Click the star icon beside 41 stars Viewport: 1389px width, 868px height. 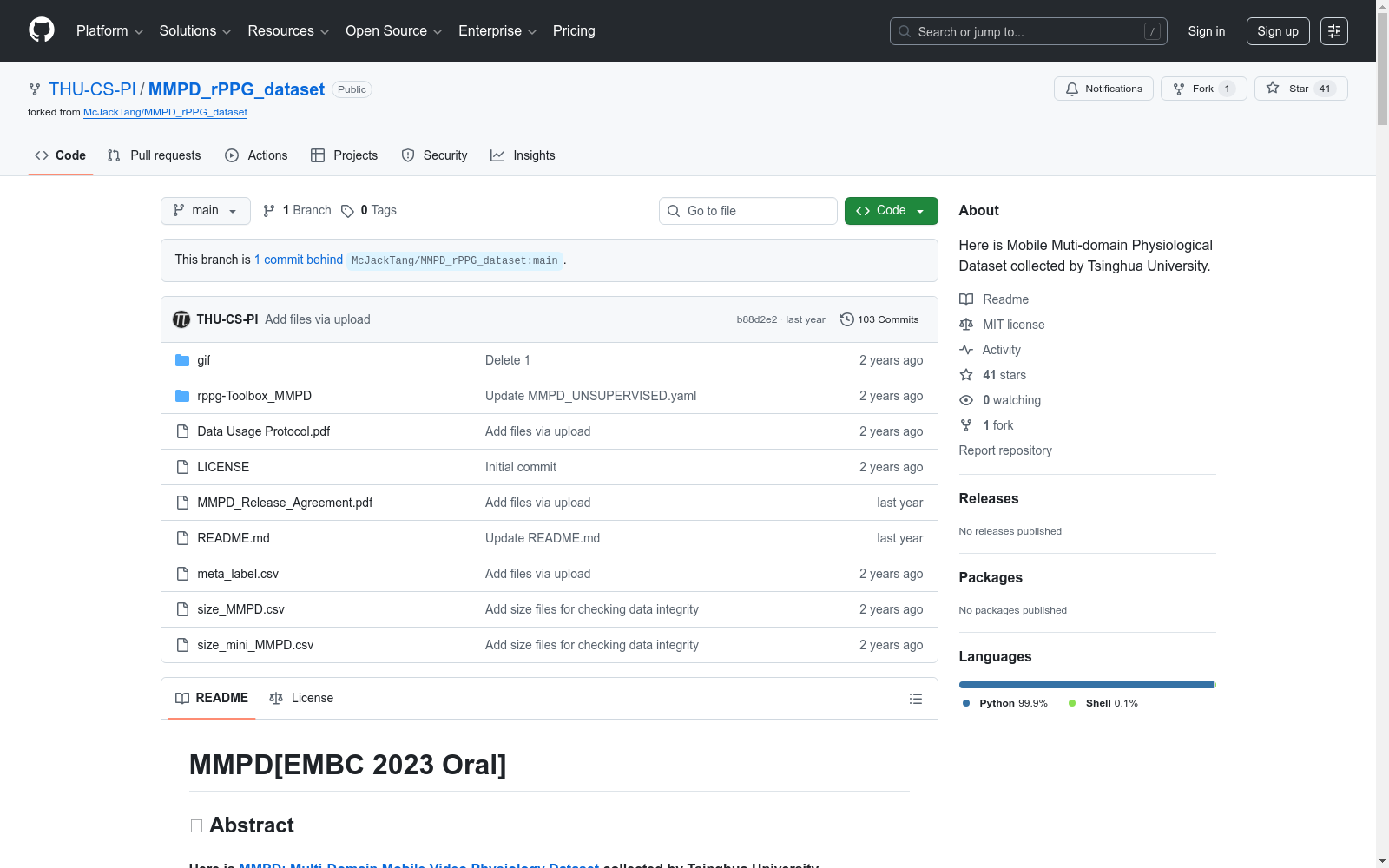point(966,375)
